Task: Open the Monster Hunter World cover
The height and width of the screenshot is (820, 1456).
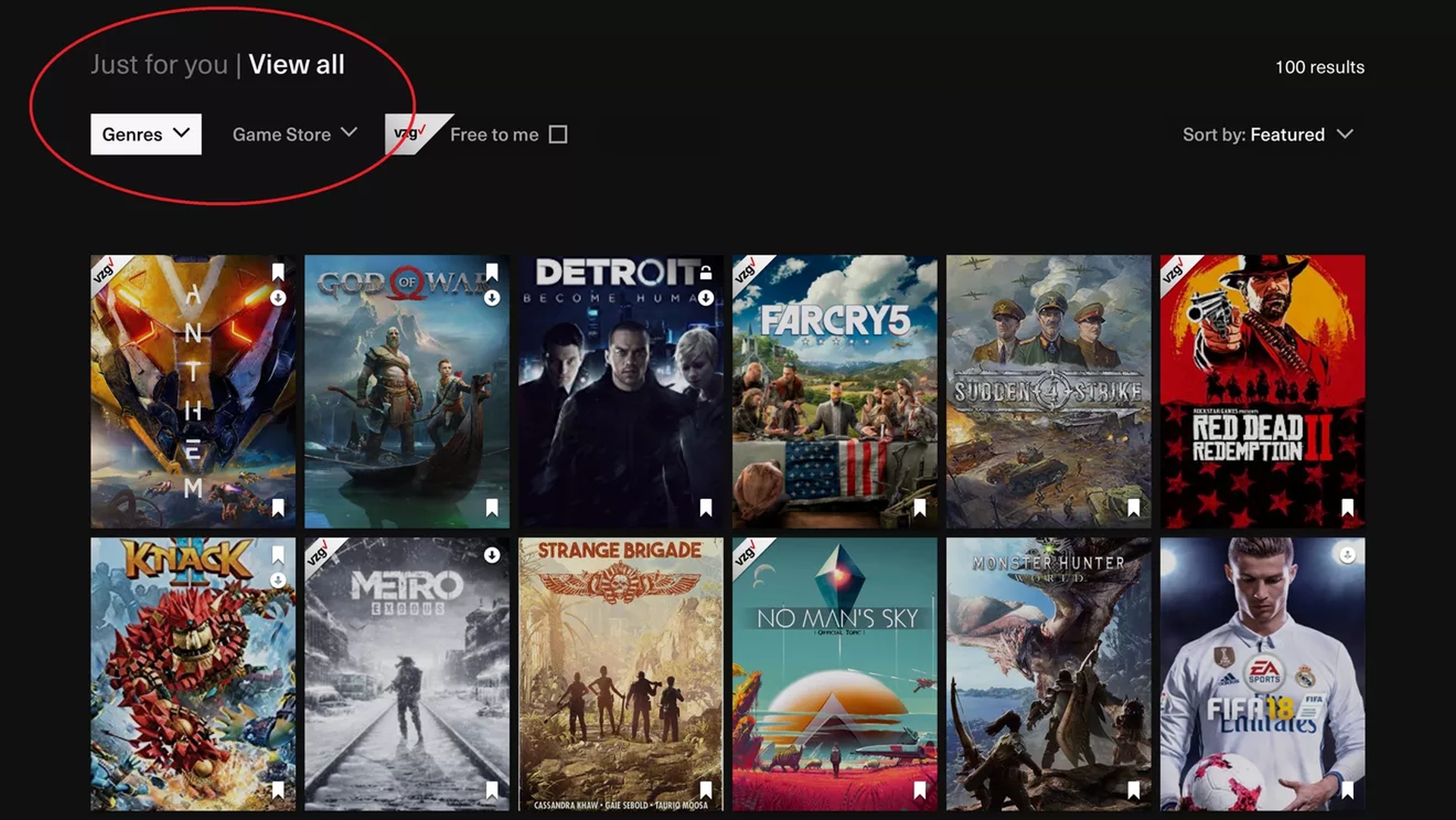Action: pos(1049,674)
